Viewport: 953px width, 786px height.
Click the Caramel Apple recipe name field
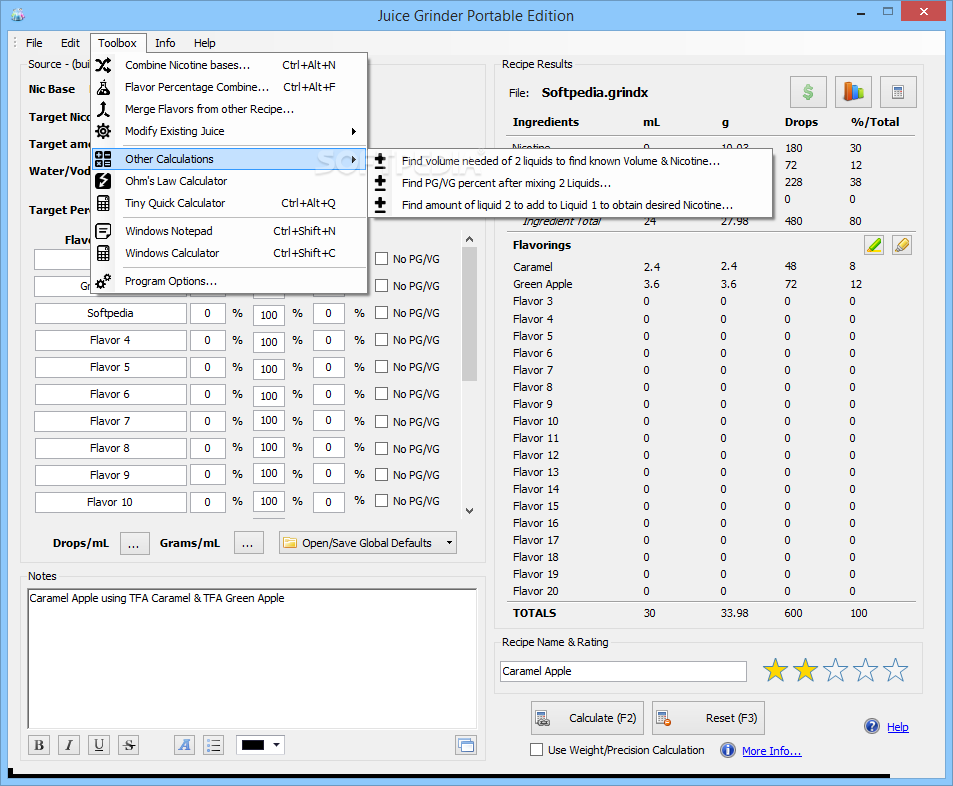[624, 671]
